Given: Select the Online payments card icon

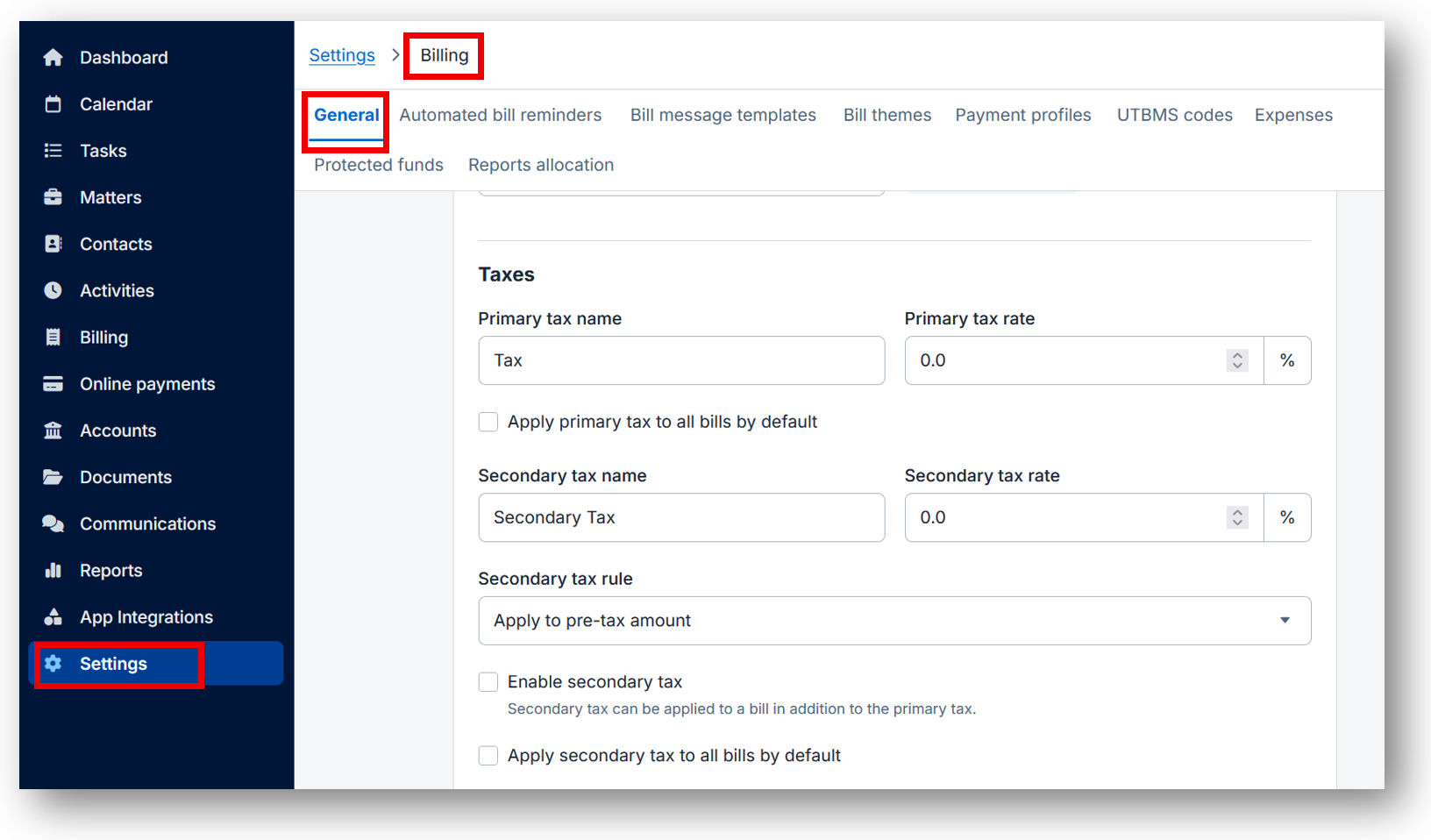Looking at the screenshot, I should tap(53, 383).
